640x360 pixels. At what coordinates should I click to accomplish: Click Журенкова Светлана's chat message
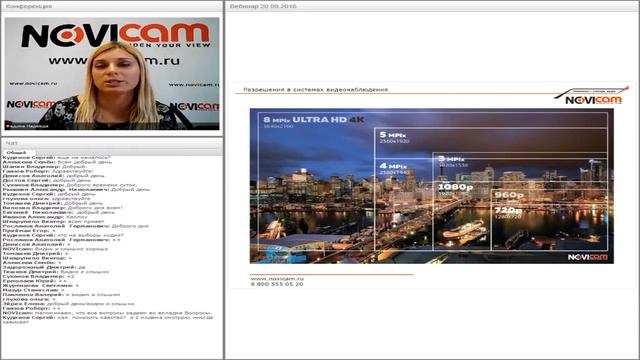coord(41,285)
